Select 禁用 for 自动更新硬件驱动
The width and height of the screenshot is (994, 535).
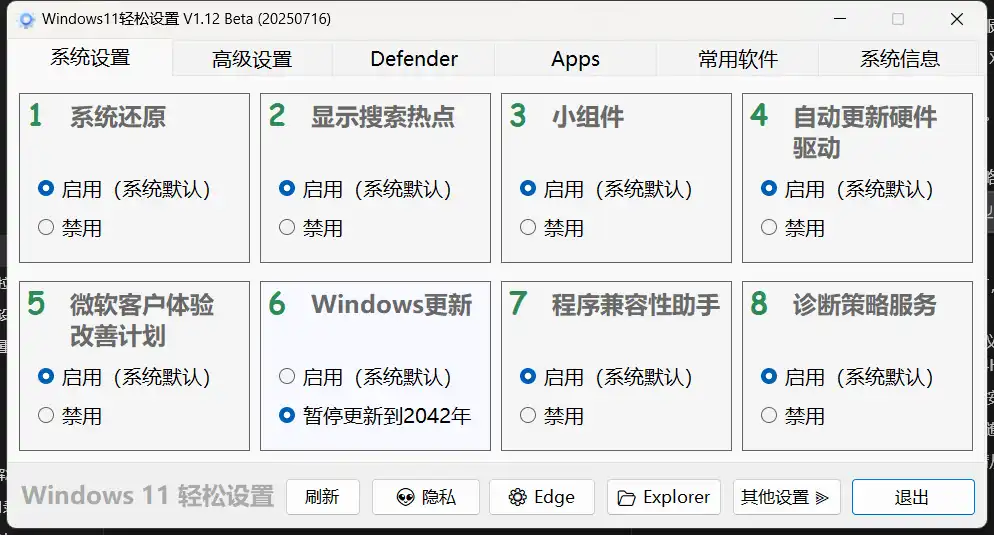click(792, 228)
